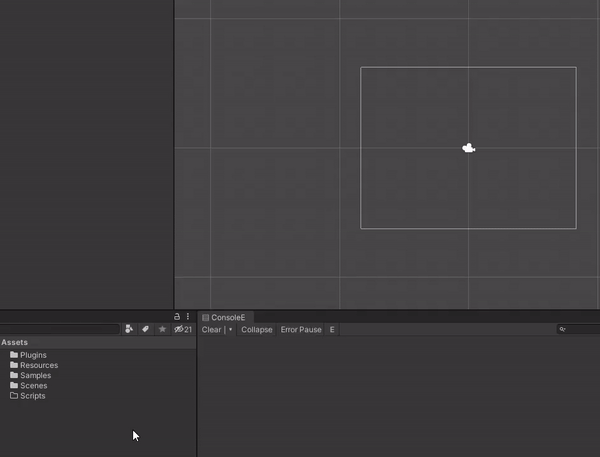The image size is (600, 457).
Task: Select the camera gizmo in Scene view
Action: pos(469,148)
